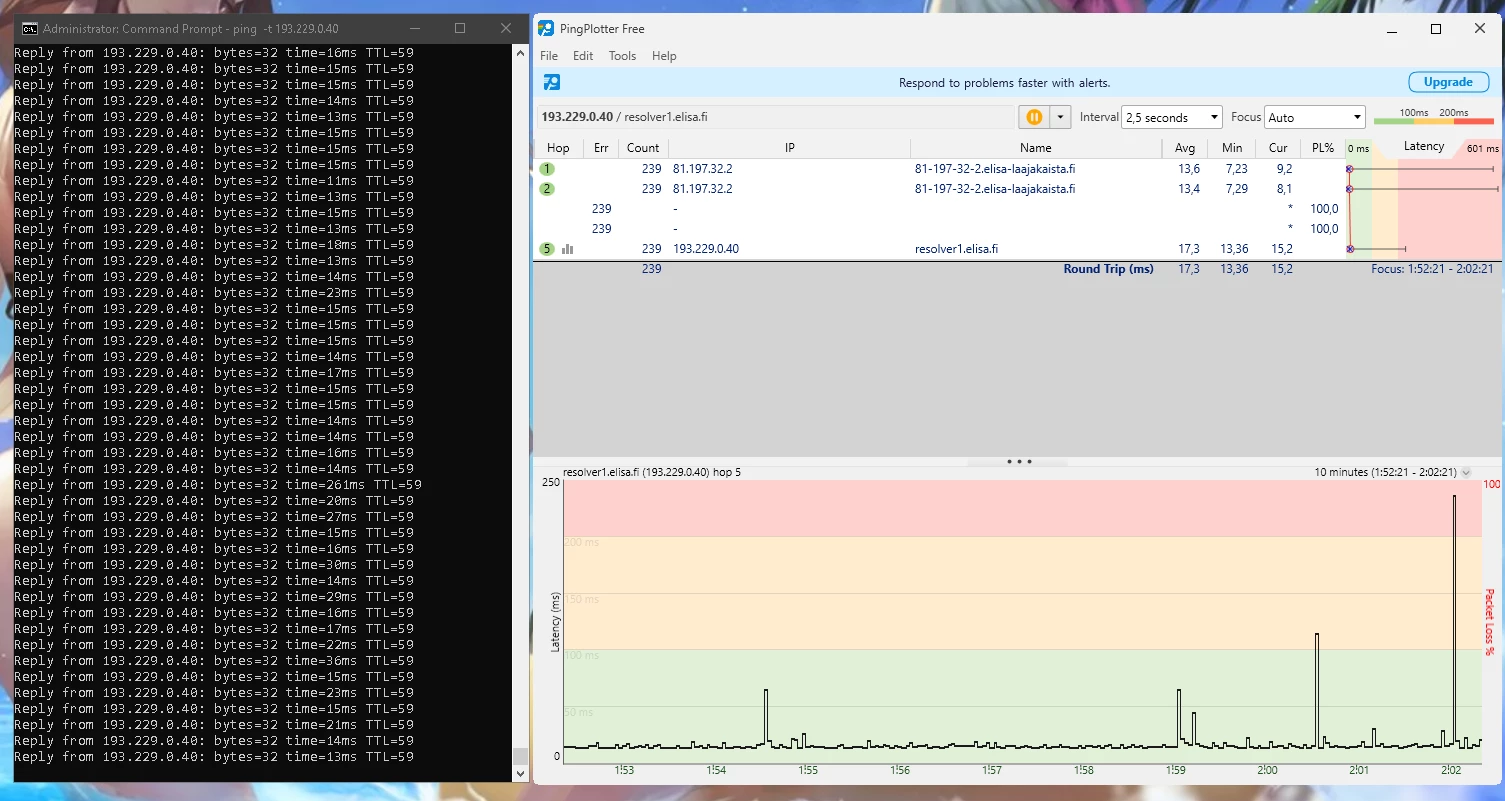Click the ping reply line with time=36ms
This screenshot has width=1505, height=801.
[x=214, y=661]
